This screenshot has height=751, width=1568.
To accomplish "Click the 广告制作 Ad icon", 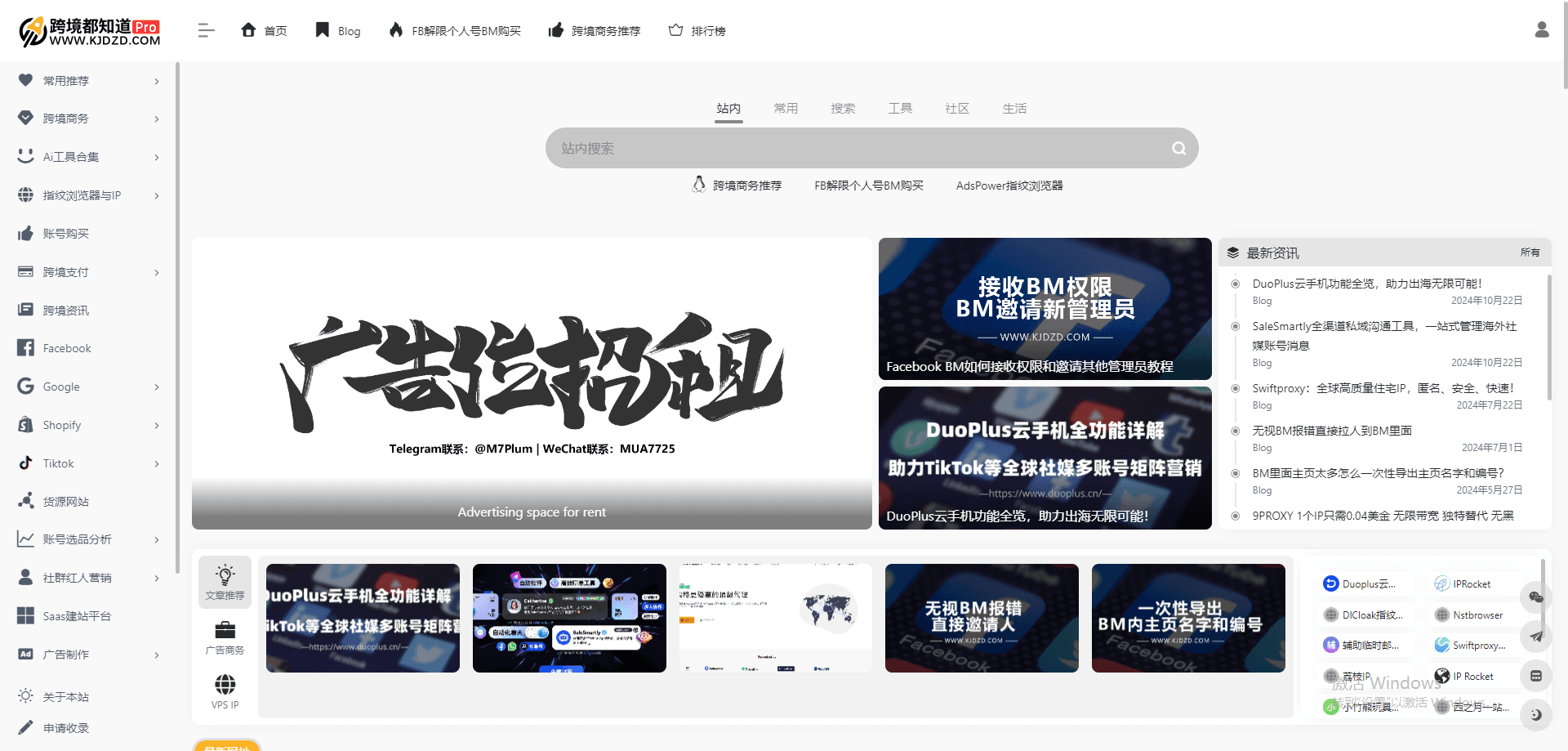I will [26, 654].
